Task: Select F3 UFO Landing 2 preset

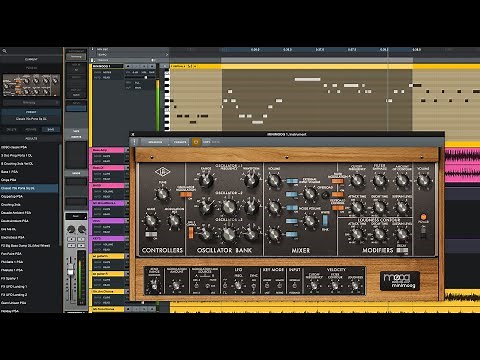Action: [29, 295]
